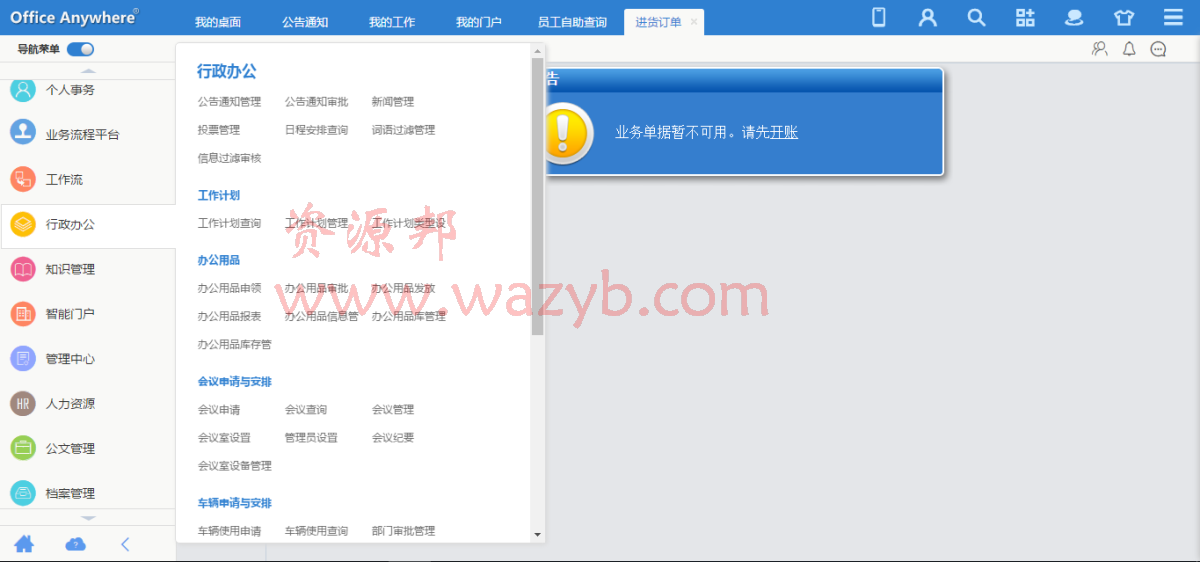Click the 工作流 sidebar icon

click(23, 179)
